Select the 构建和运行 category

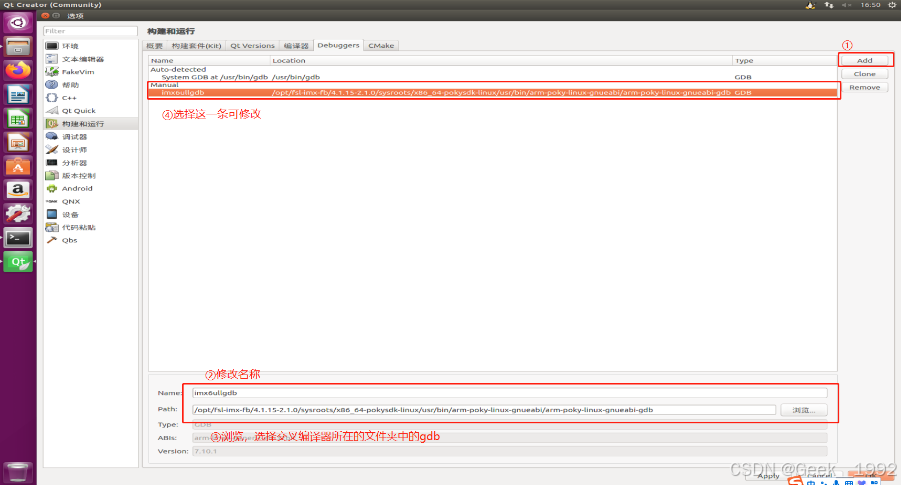[x=91, y=124]
